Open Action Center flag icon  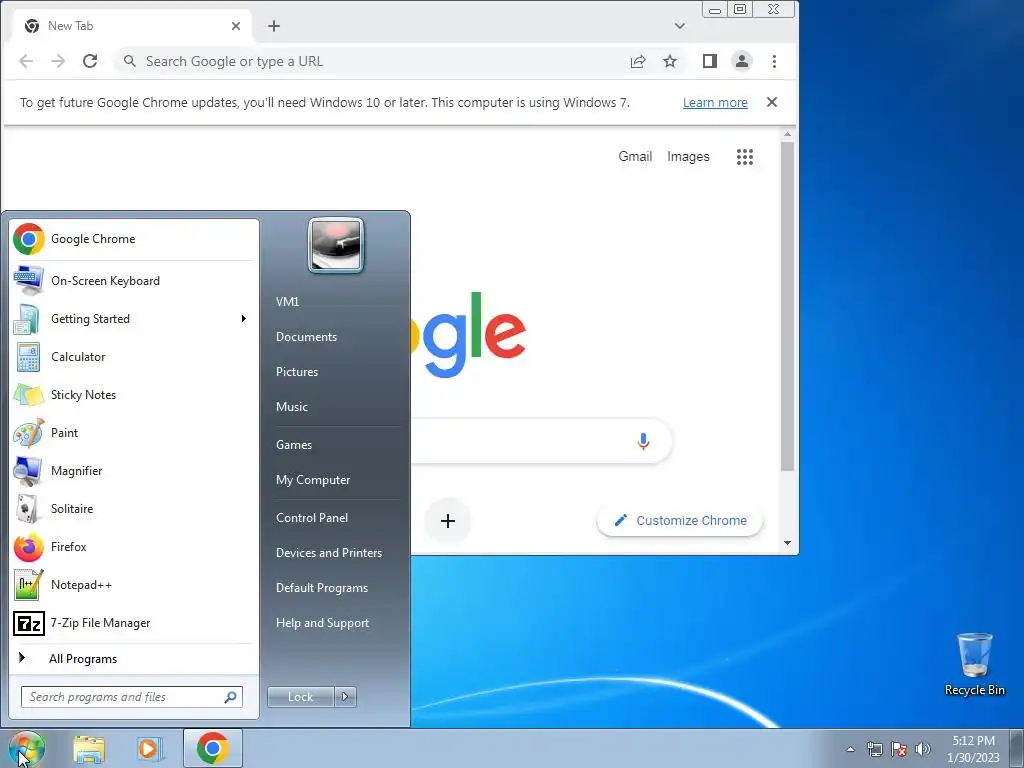coord(899,749)
